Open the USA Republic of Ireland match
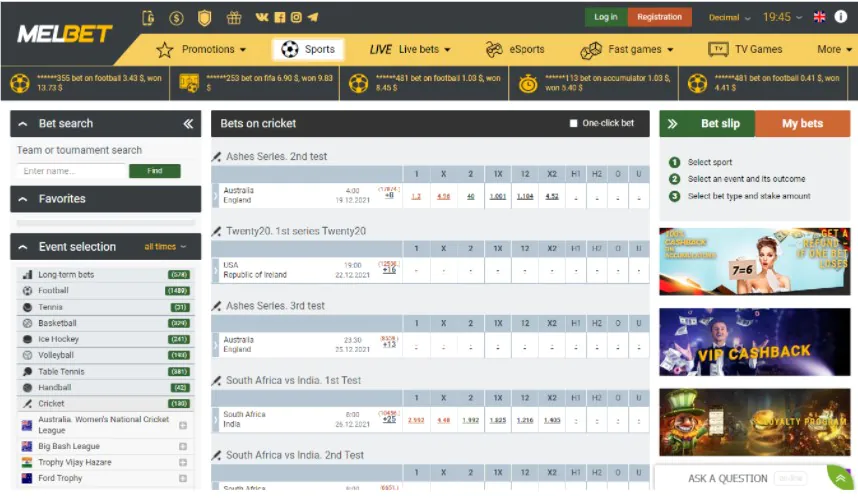Screen dimensions: 858x499 point(254,270)
